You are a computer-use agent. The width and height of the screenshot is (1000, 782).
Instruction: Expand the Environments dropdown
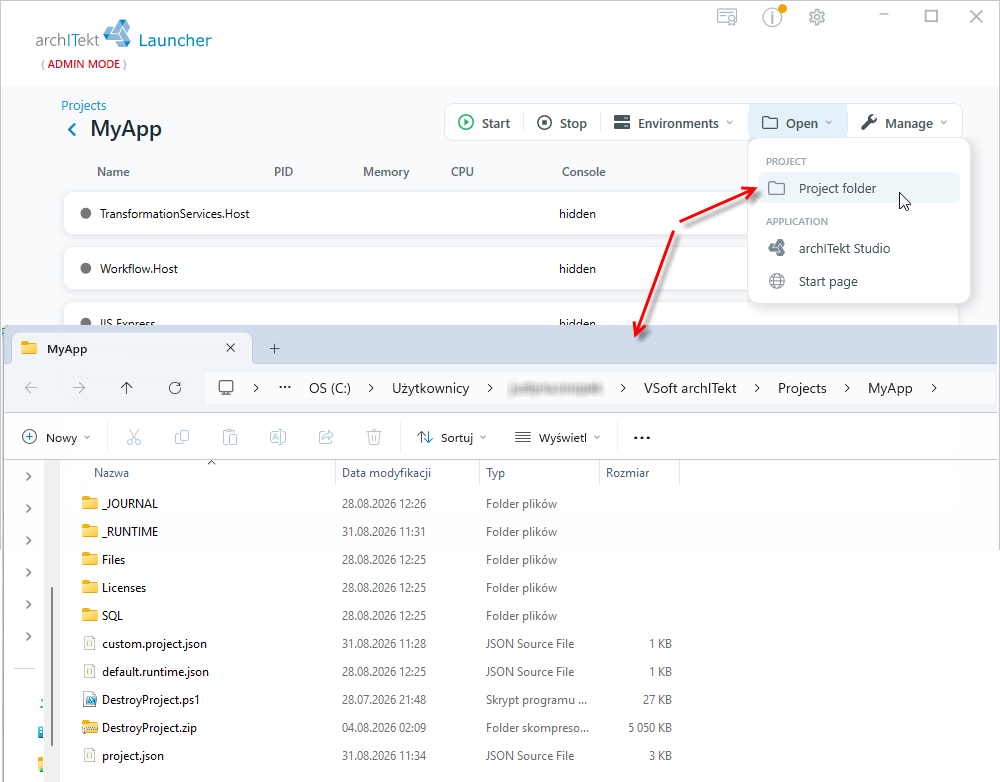click(673, 123)
